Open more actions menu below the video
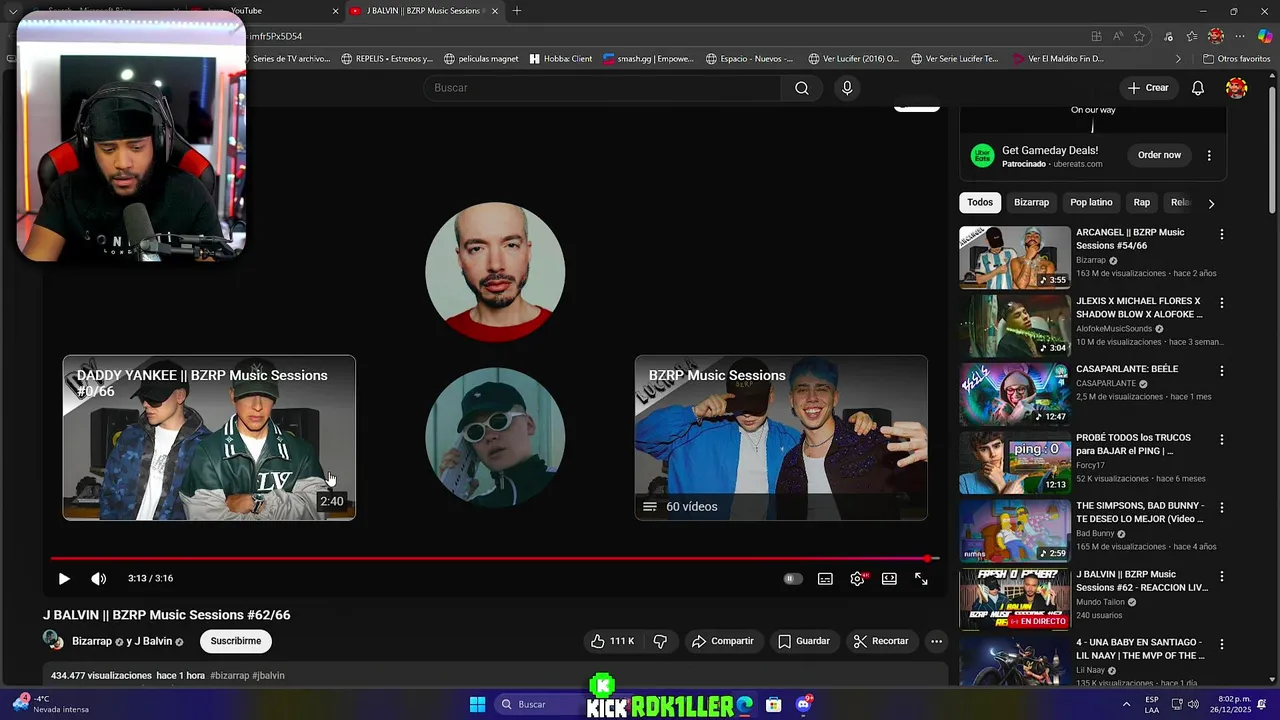 coord(936,641)
